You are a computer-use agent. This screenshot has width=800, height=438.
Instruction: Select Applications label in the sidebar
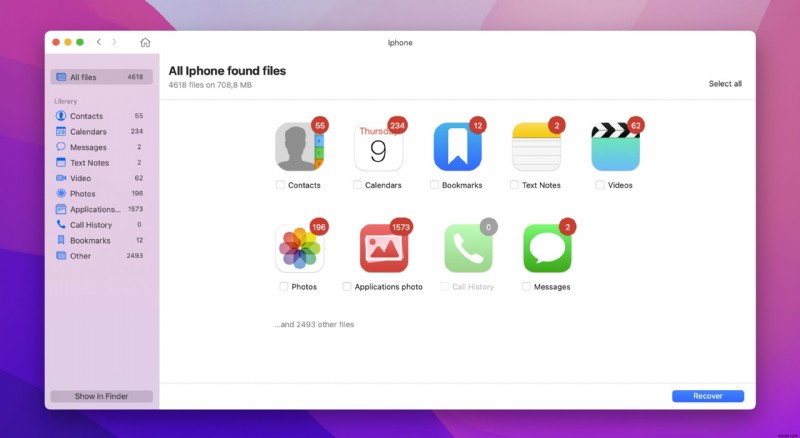pos(95,209)
